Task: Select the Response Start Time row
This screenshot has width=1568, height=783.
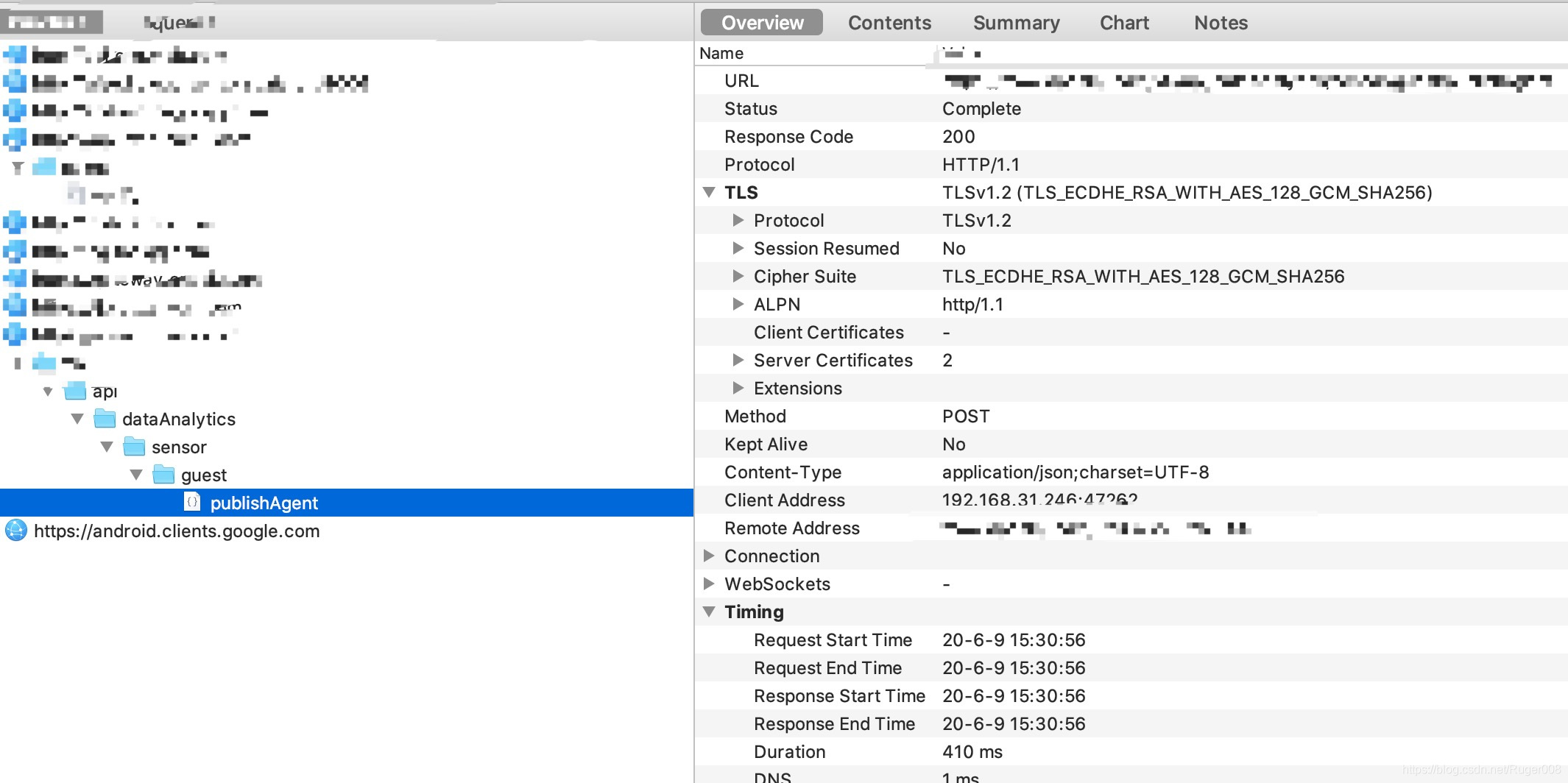Action: coord(1131,695)
